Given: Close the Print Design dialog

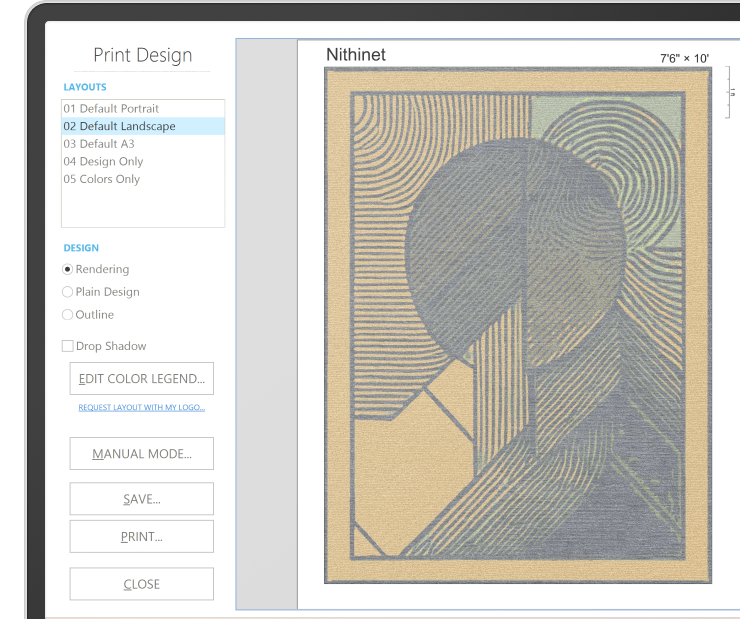Looking at the screenshot, I should coord(141,584).
